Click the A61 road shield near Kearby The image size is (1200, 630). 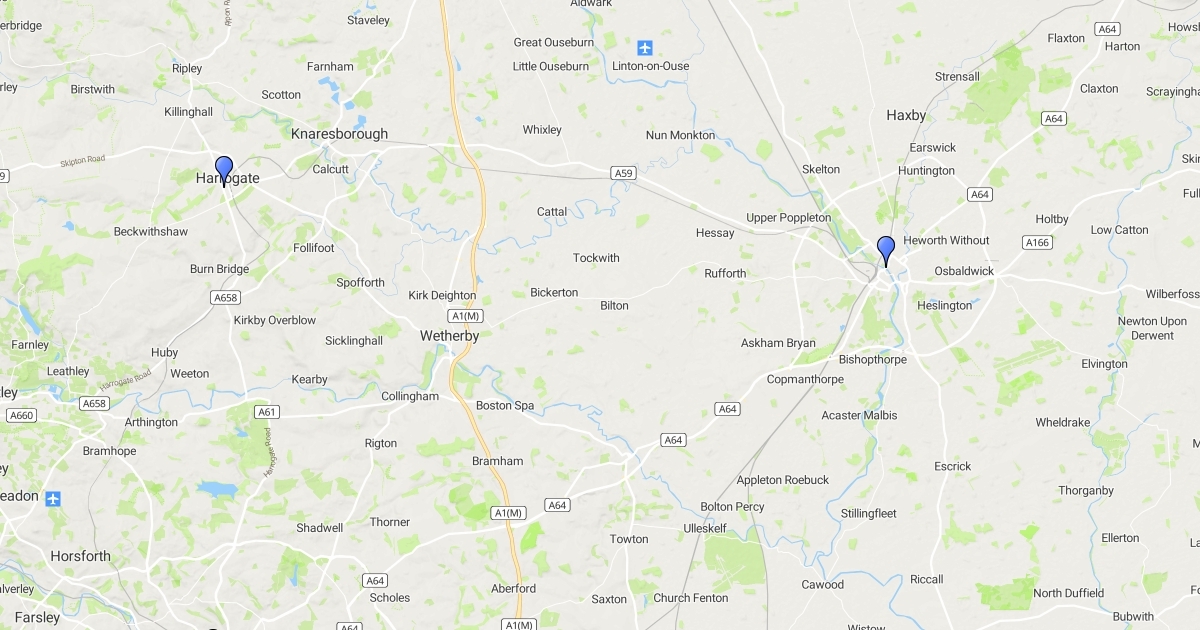266,411
